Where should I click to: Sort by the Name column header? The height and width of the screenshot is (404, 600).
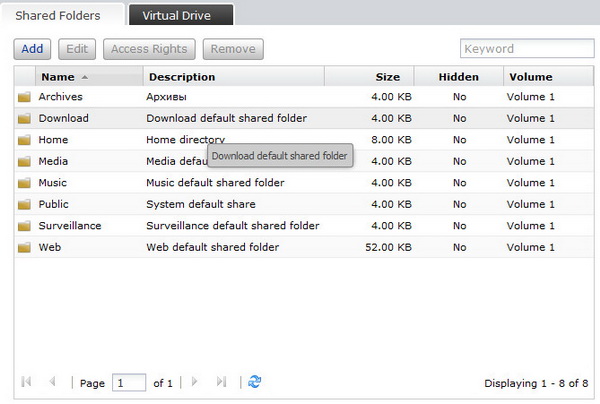click(x=58, y=77)
